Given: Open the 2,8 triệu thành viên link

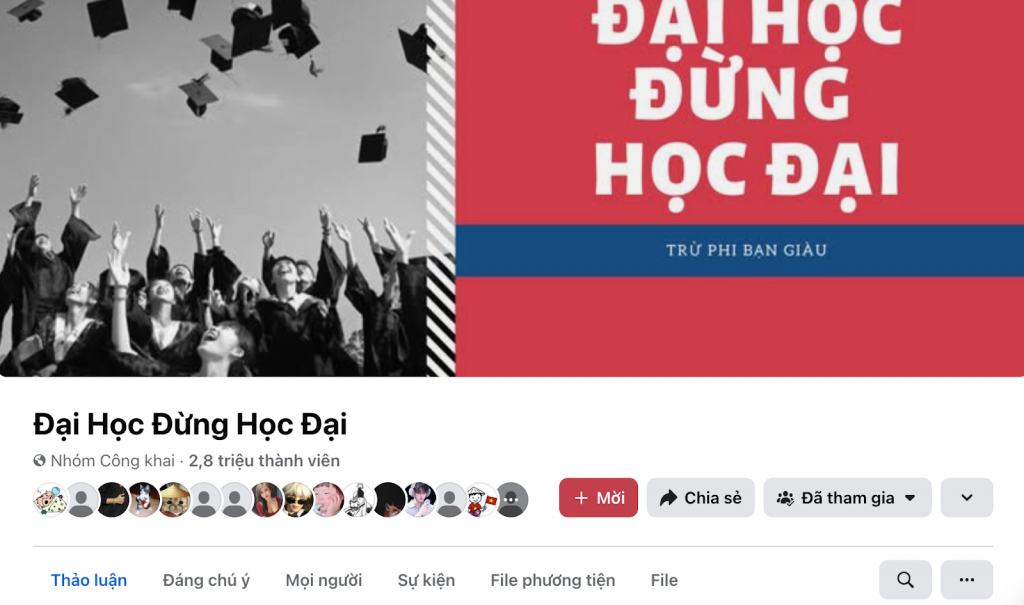Looking at the screenshot, I should pyautogui.click(x=264, y=461).
